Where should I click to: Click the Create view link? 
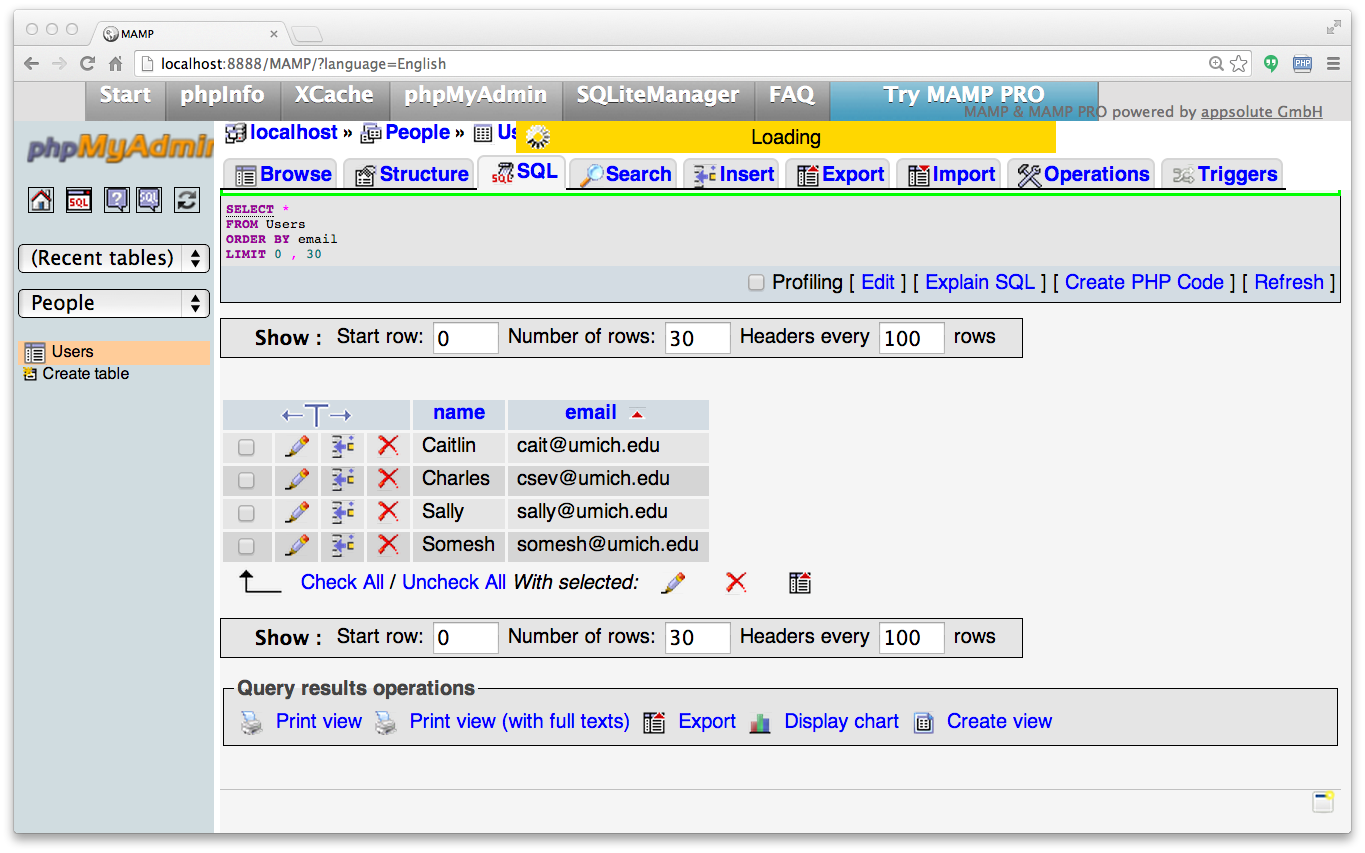pyautogui.click(x=999, y=721)
